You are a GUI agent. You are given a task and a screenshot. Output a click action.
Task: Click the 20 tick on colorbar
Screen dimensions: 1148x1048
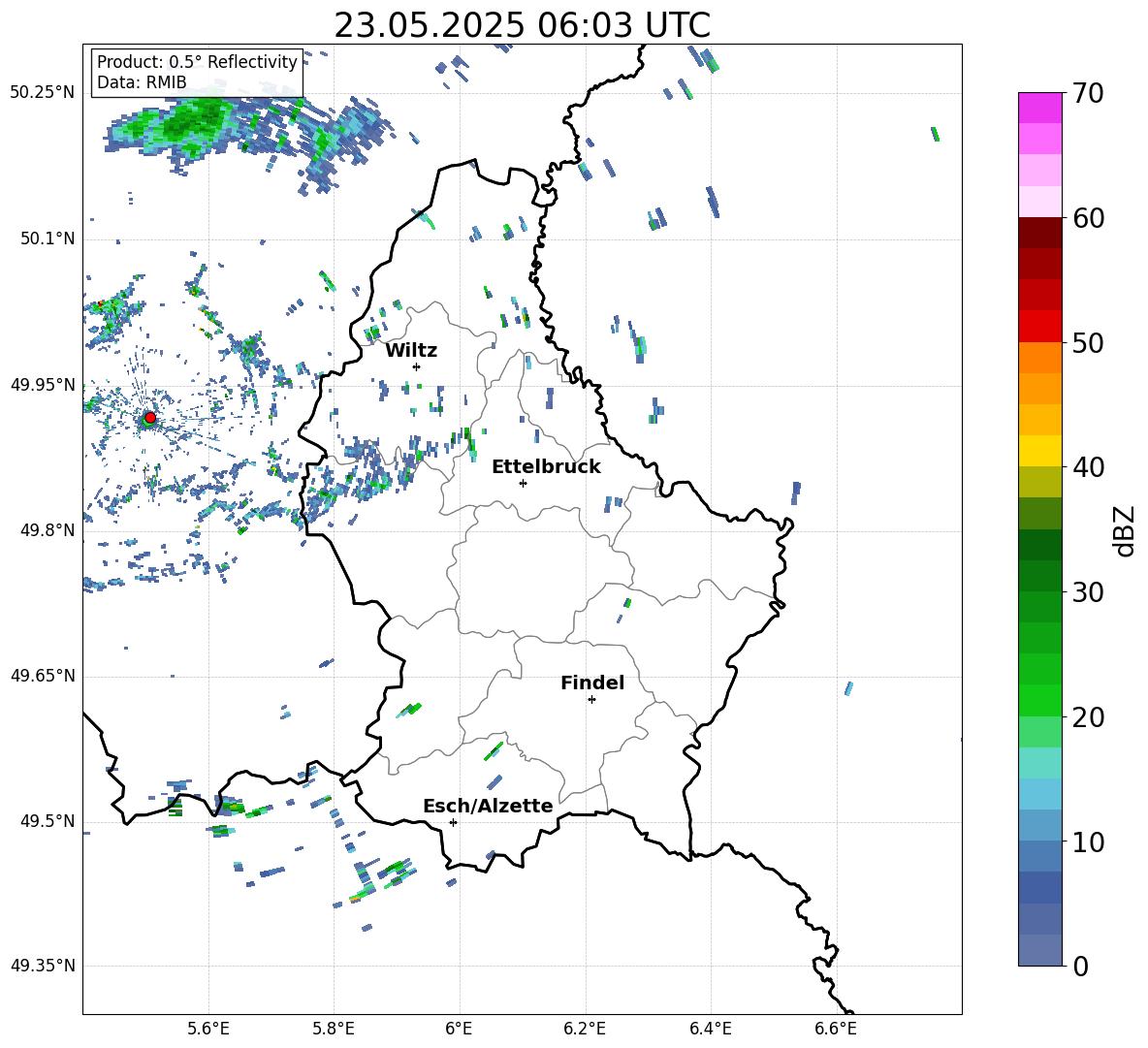click(1088, 717)
